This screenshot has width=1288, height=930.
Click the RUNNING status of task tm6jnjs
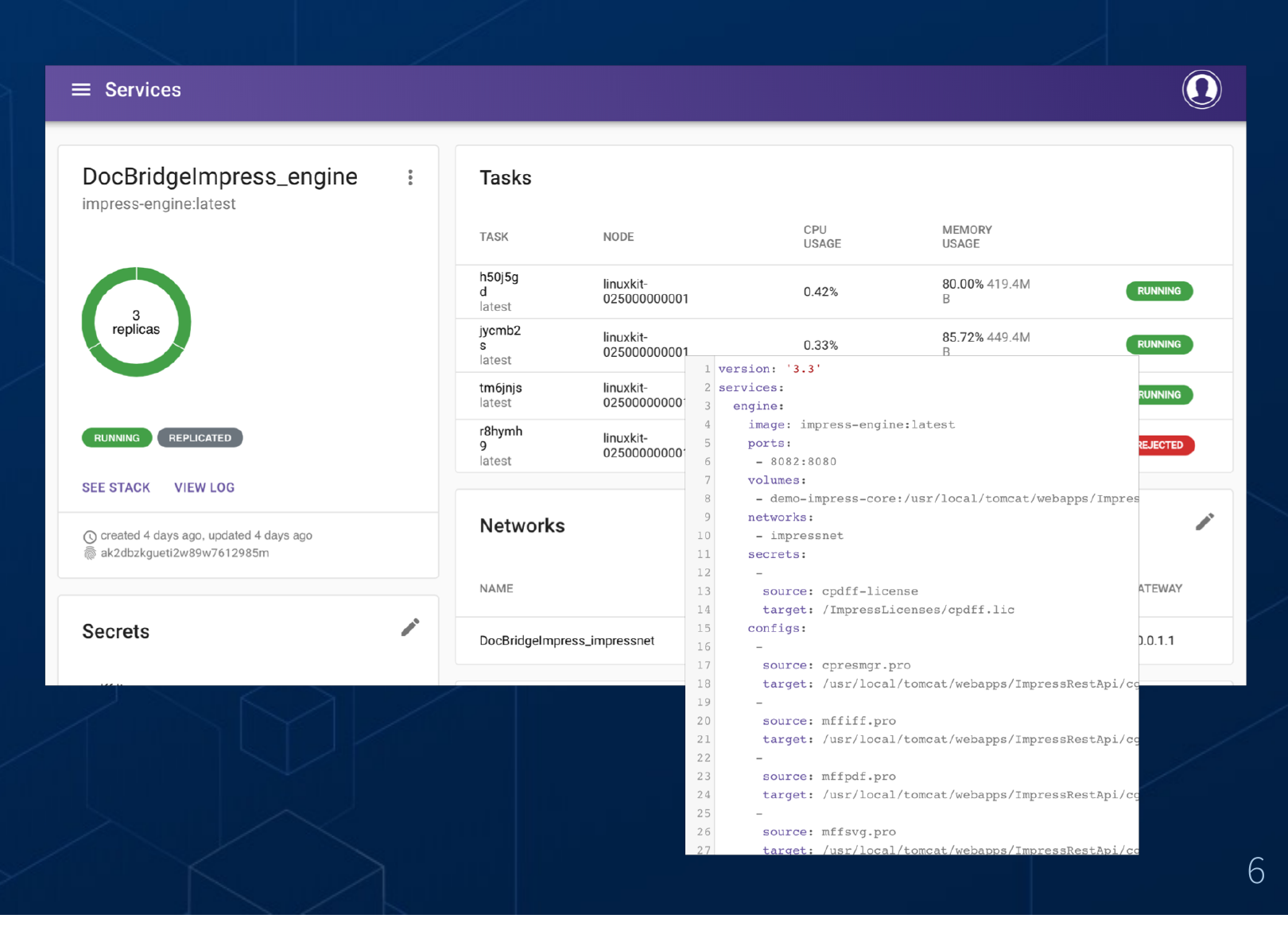click(1166, 395)
